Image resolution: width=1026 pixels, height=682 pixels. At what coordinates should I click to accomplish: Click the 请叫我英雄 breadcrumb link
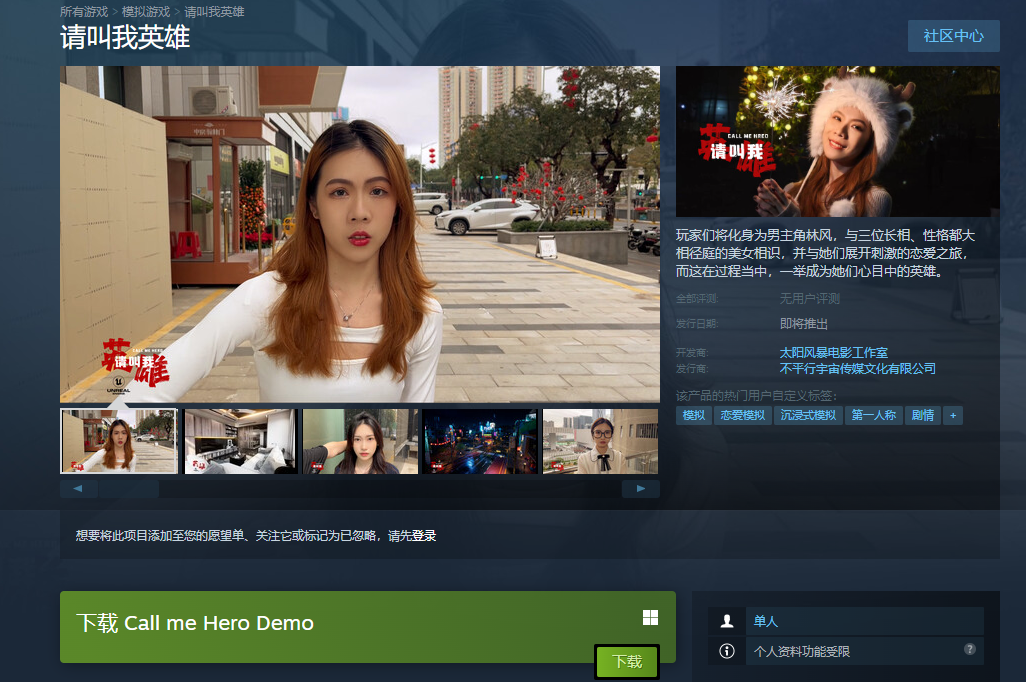click(x=214, y=12)
